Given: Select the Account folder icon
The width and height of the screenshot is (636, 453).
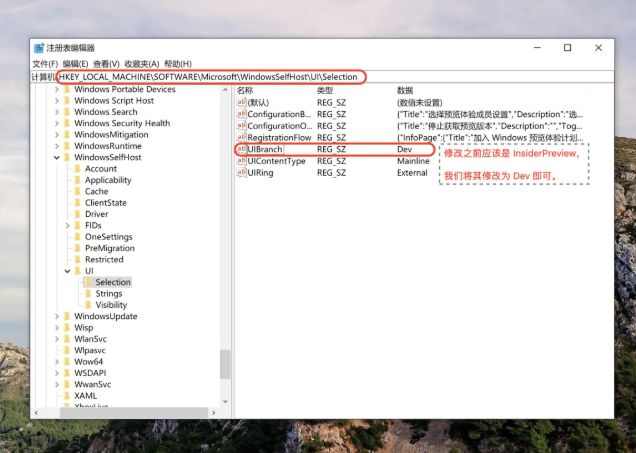Looking at the screenshot, I should pyautogui.click(x=78, y=169).
